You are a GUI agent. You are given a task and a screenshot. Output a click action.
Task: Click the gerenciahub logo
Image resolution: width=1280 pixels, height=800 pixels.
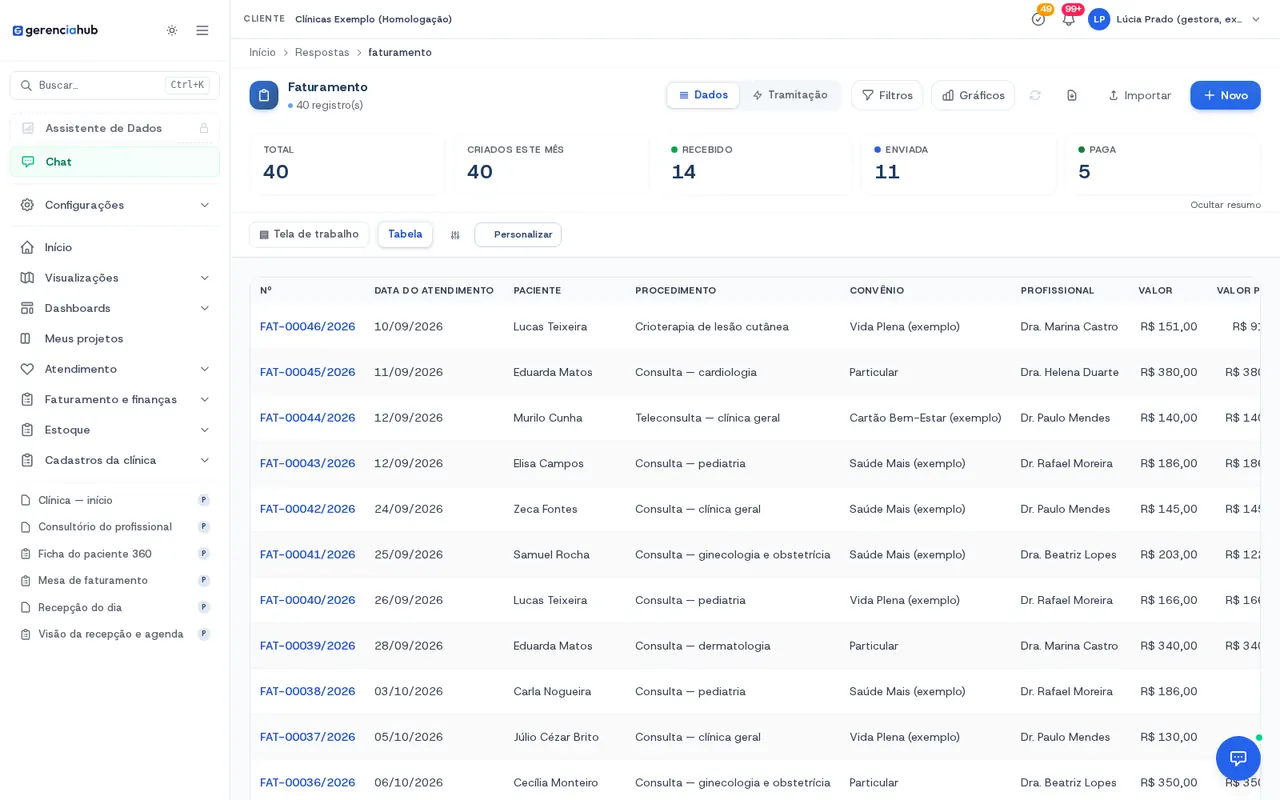click(x=55, y=30)
